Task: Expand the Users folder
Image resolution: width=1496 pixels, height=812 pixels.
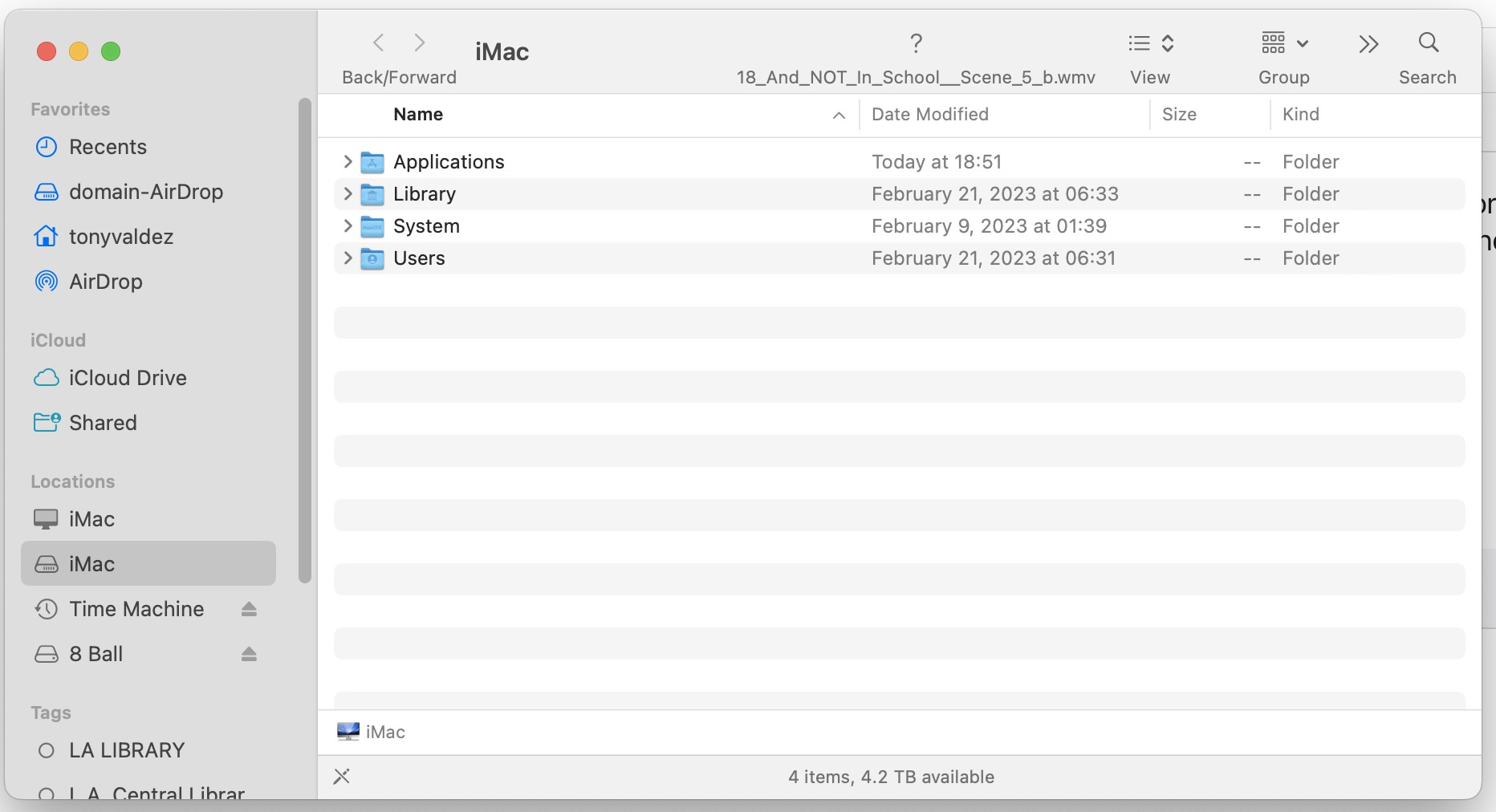Action: (x=348, y=258)
